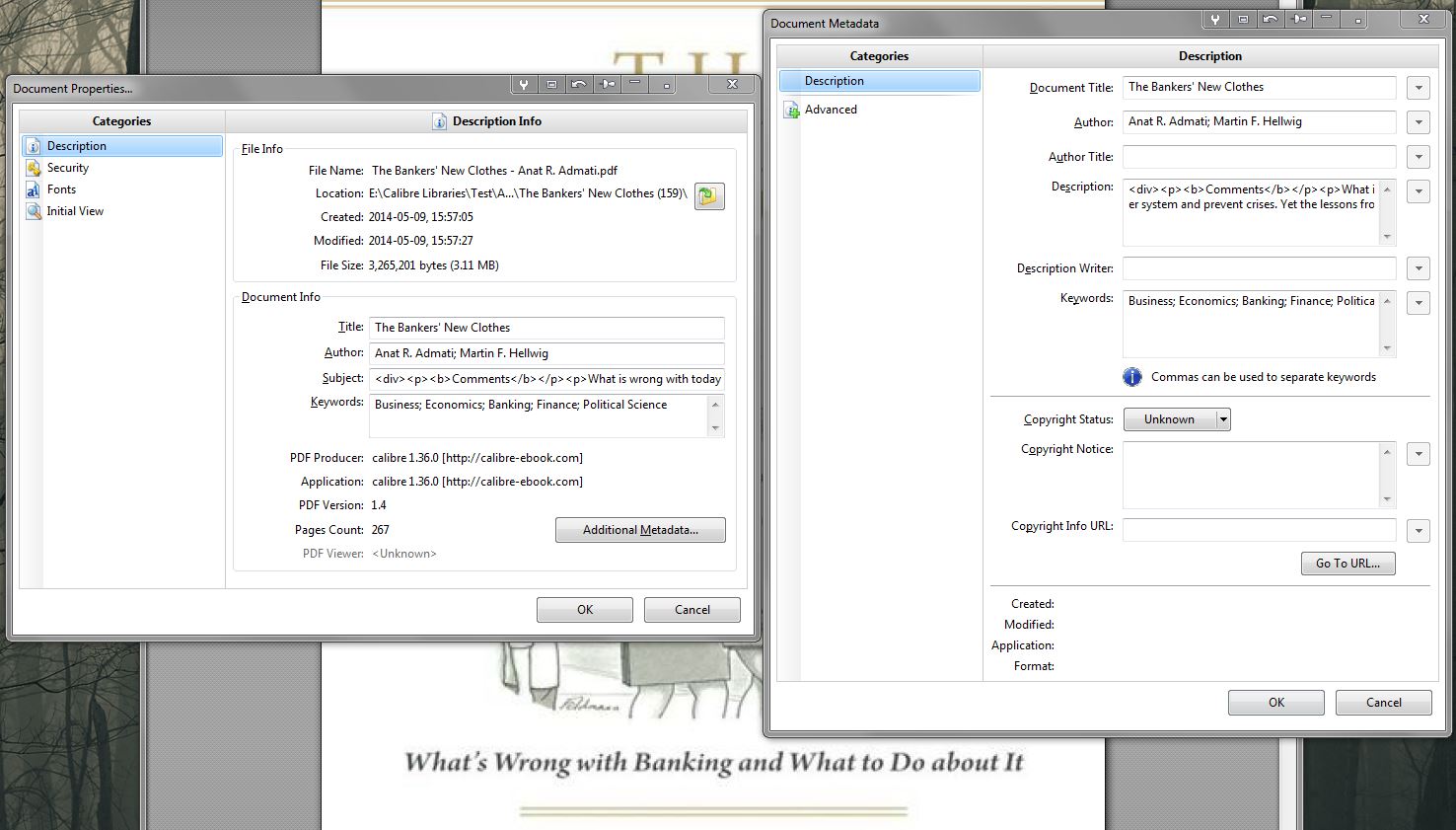This screenshot has width=1456, height=830.
Task: Select Security category in Document Properties
Action: click(122, 168)
